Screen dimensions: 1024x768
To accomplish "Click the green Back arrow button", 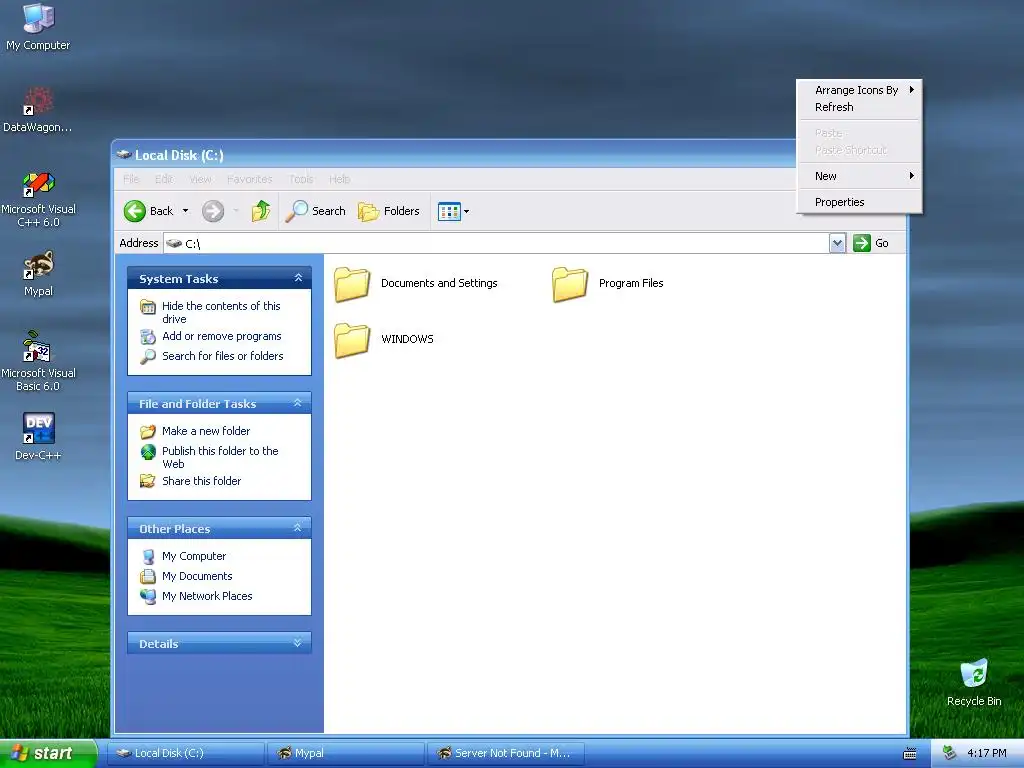I will (135, 211).
